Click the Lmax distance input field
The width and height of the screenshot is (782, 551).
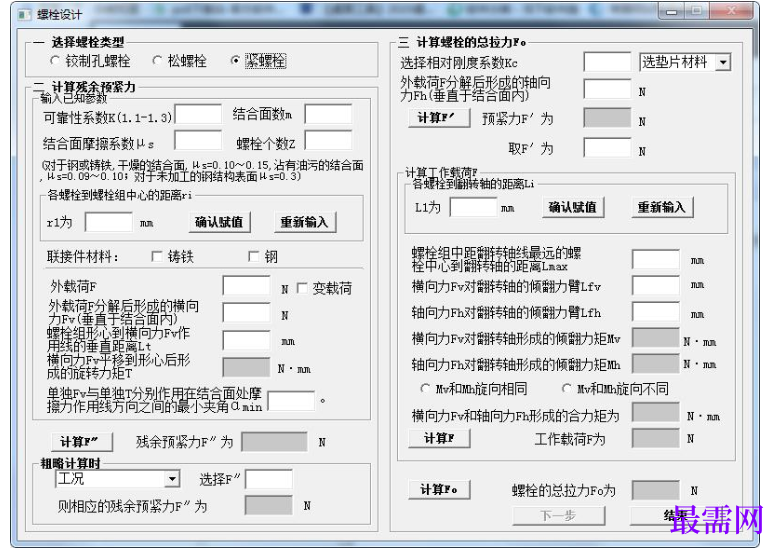656,259
